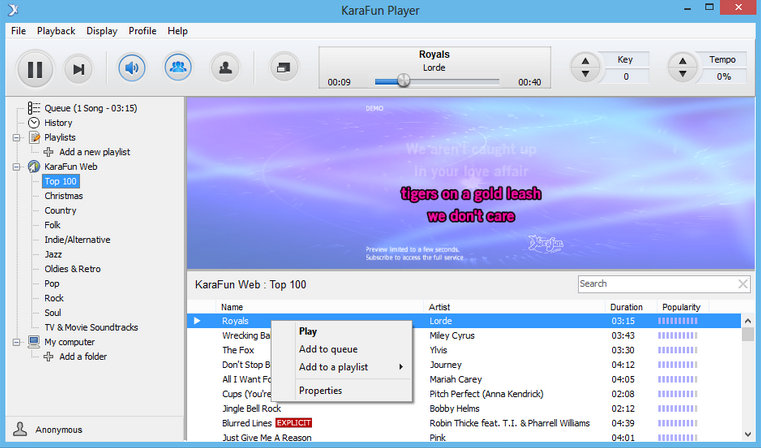
Task: Select Soul category
Action: coord(53,313)
